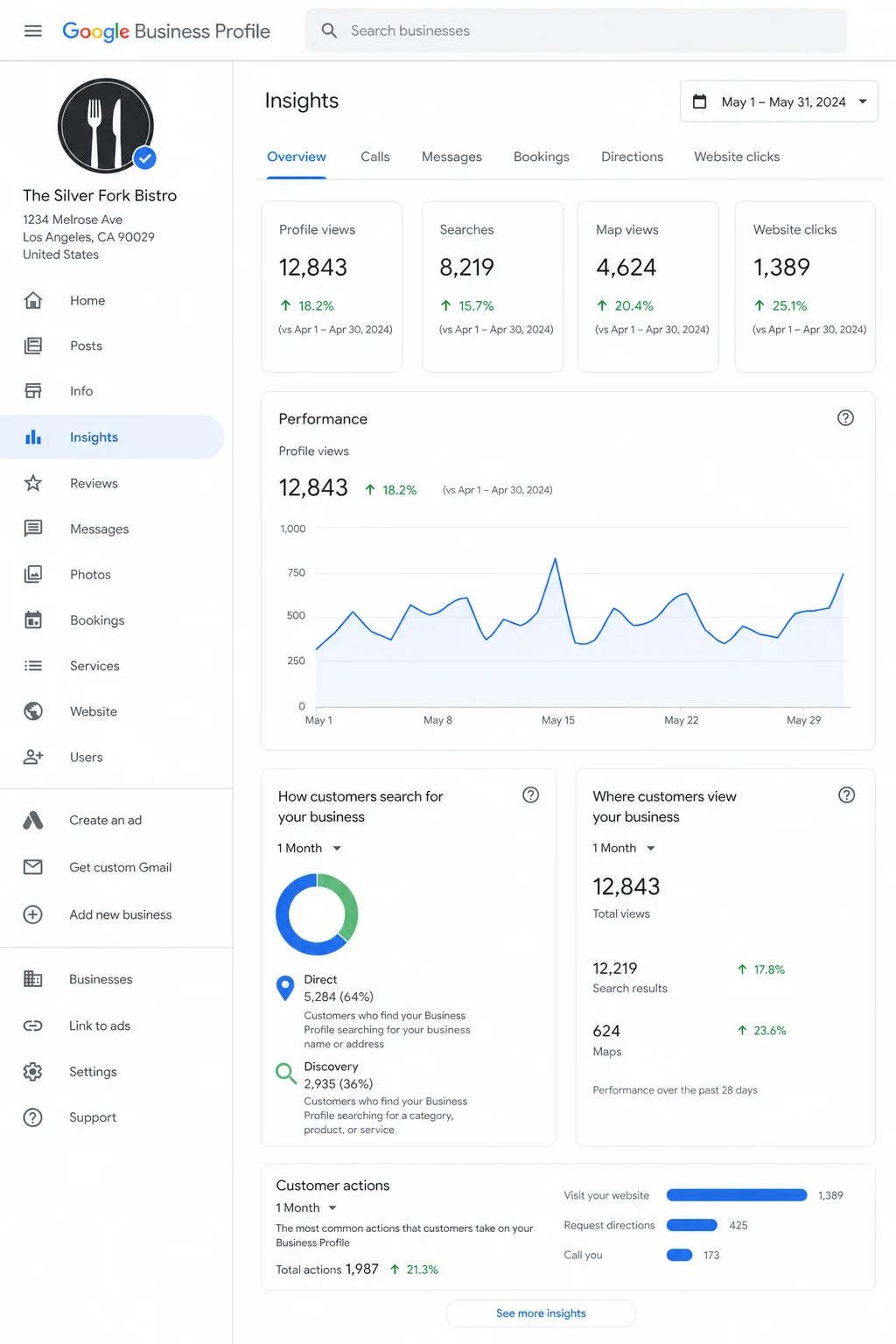This screenshot has width=896, height=1344.
Task: Click the Insights bar chart icon
Action: (x=33, y=437)
